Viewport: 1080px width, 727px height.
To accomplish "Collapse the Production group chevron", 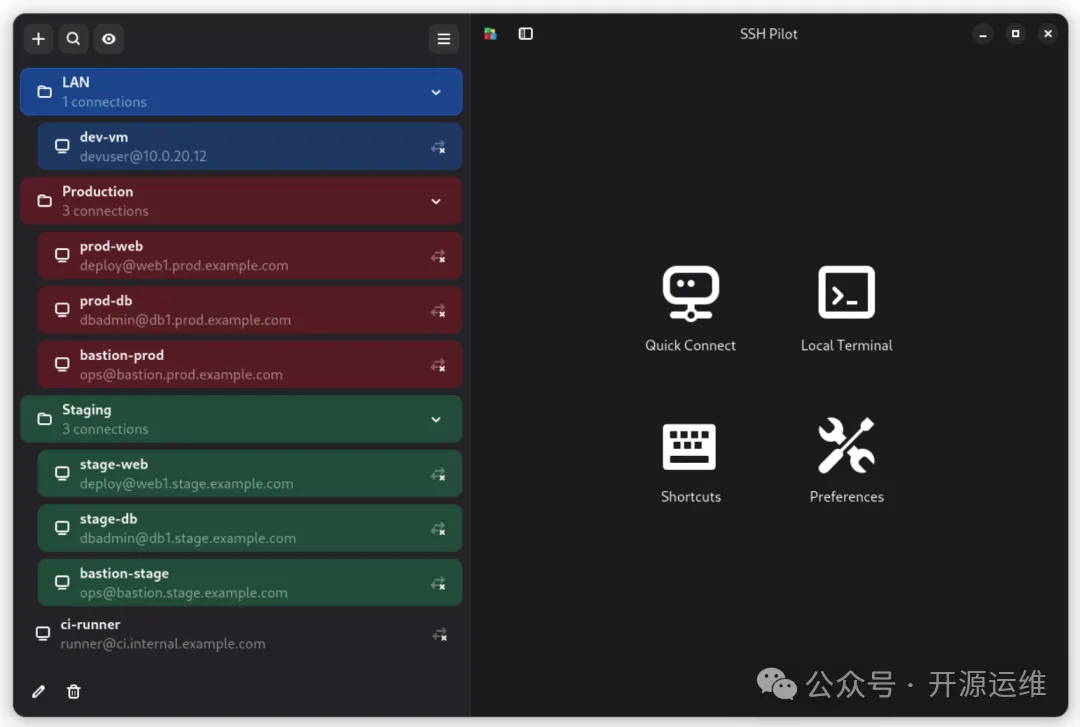I will [x=436, y=201].
